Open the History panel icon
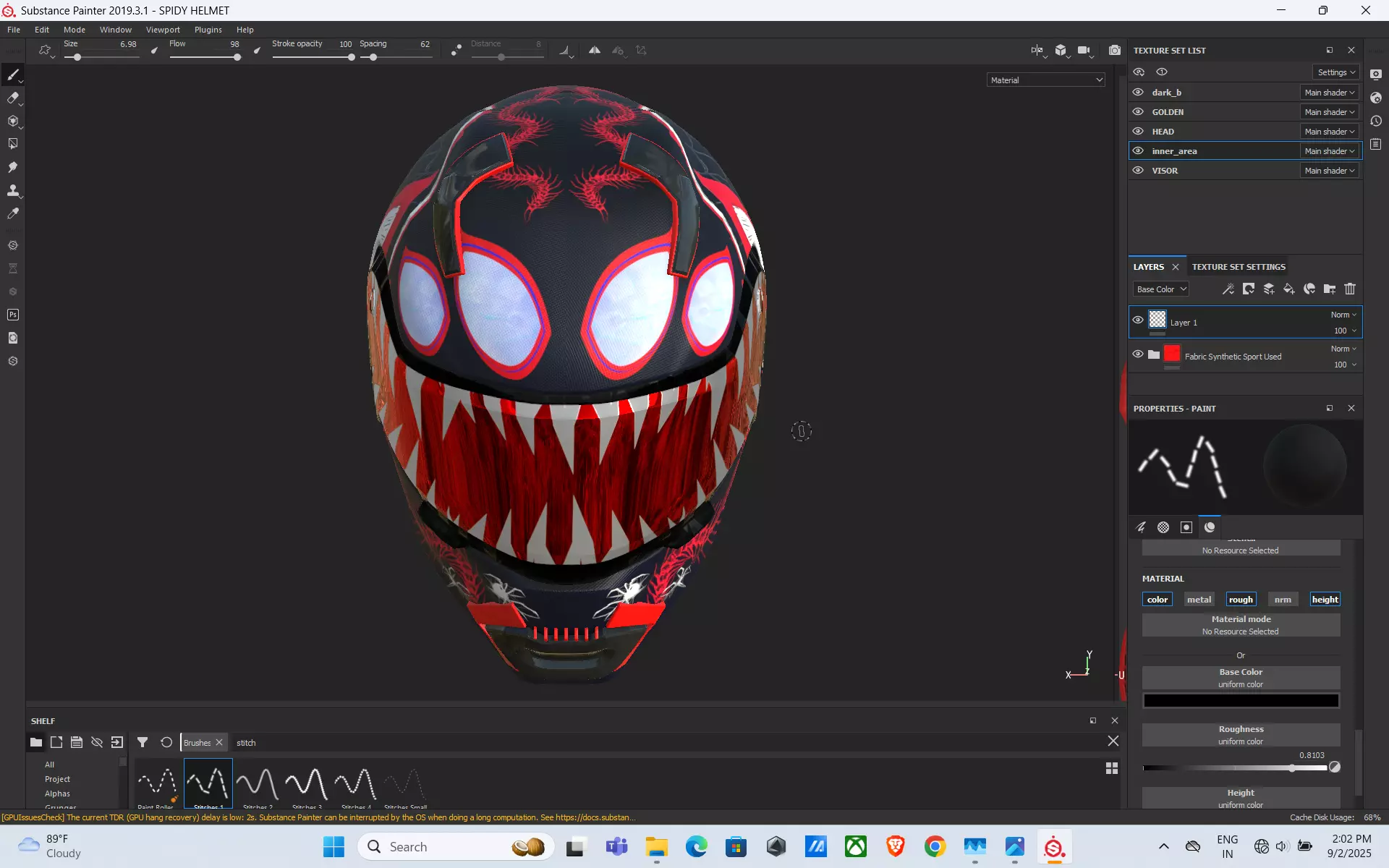This screenshot has width=1389, height=868. pyautogui.click(x=1376, y=121)
